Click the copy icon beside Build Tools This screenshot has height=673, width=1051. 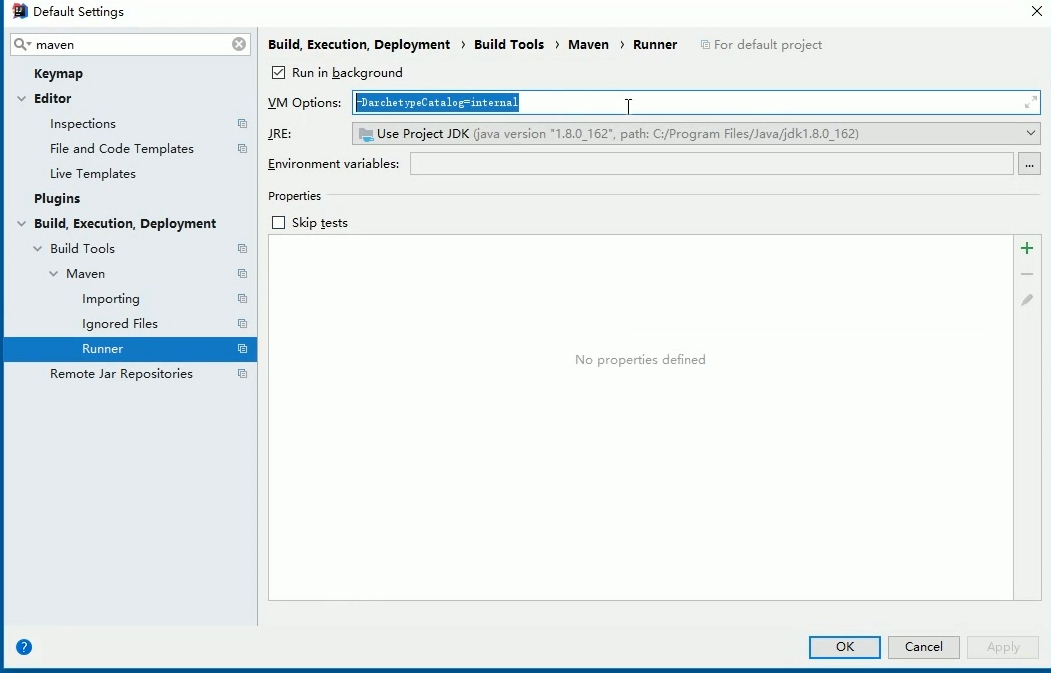click(x=243, y=249)
